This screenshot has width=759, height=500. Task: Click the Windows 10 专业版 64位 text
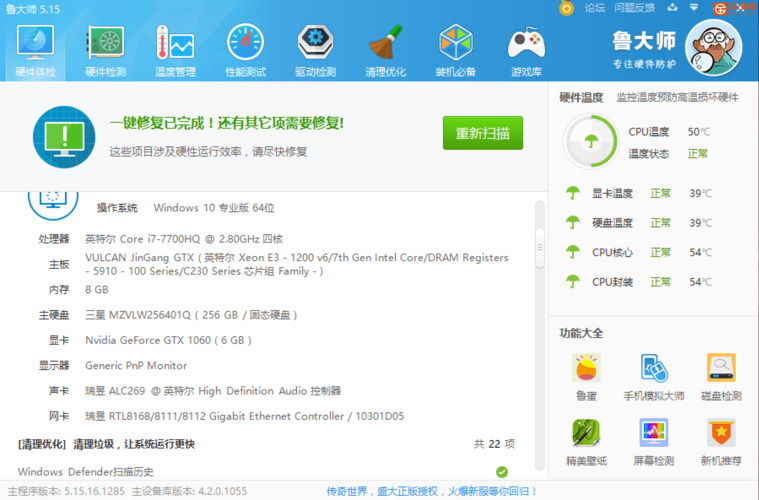point(214,208)
